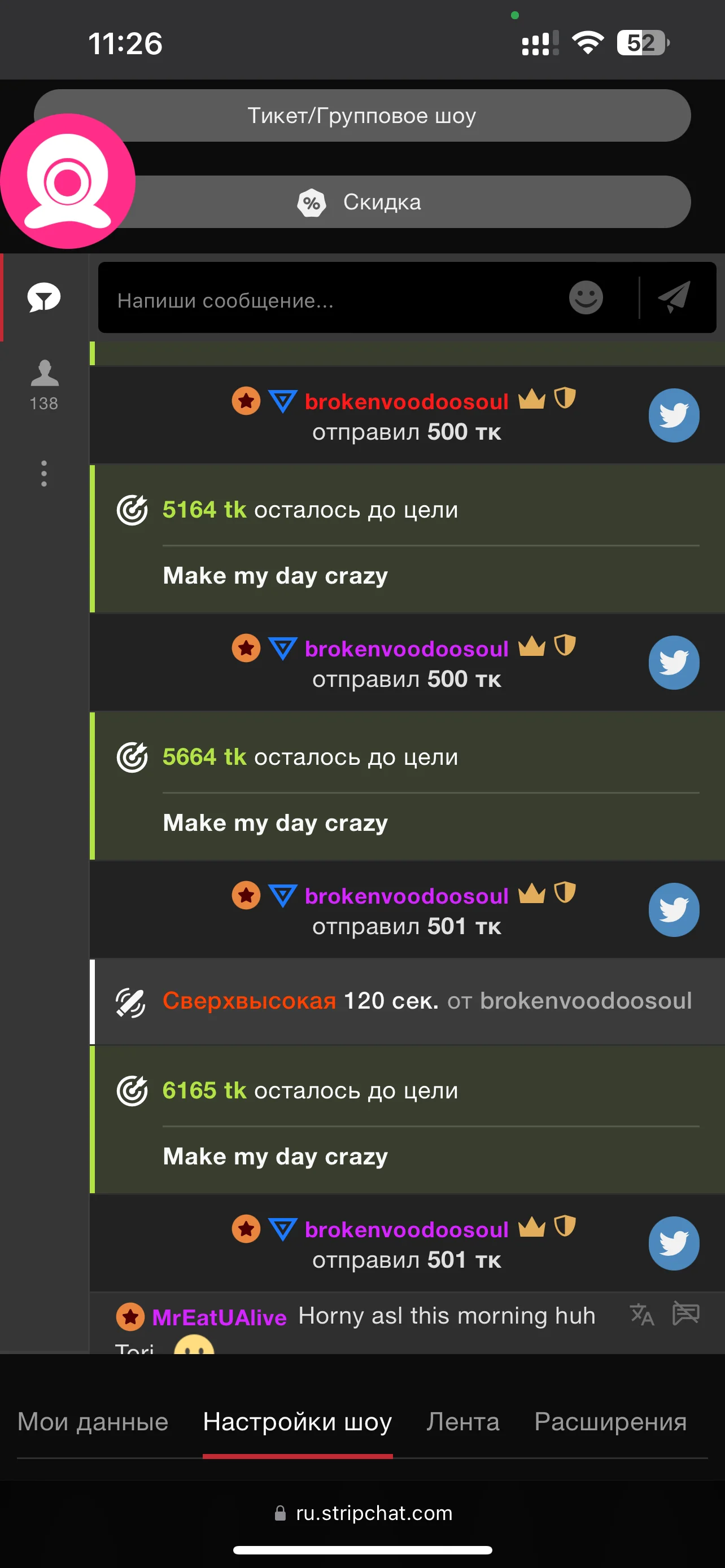Screen dimensions: 725x1568
Task: Click Twitter icon beside first 500 tk tip
Action: pos(673,415)
